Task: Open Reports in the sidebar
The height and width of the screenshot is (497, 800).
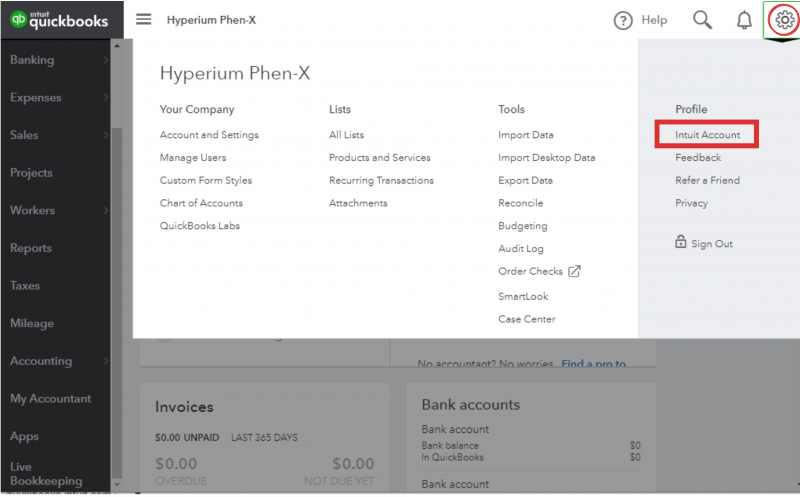Action: tap(31, 248)
